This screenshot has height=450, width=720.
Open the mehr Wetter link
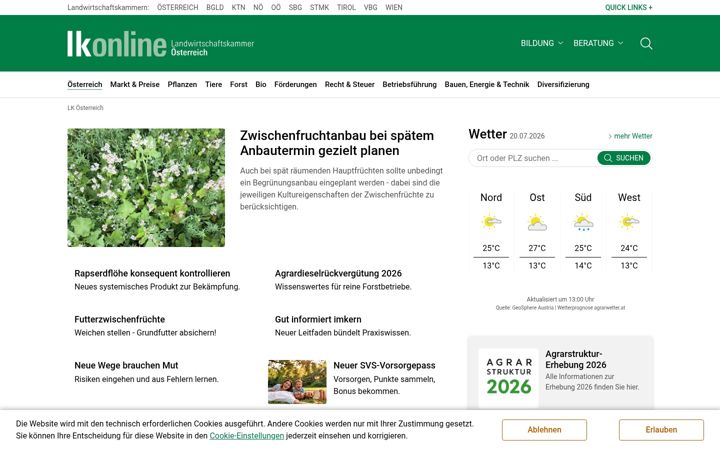coord(630,136)
